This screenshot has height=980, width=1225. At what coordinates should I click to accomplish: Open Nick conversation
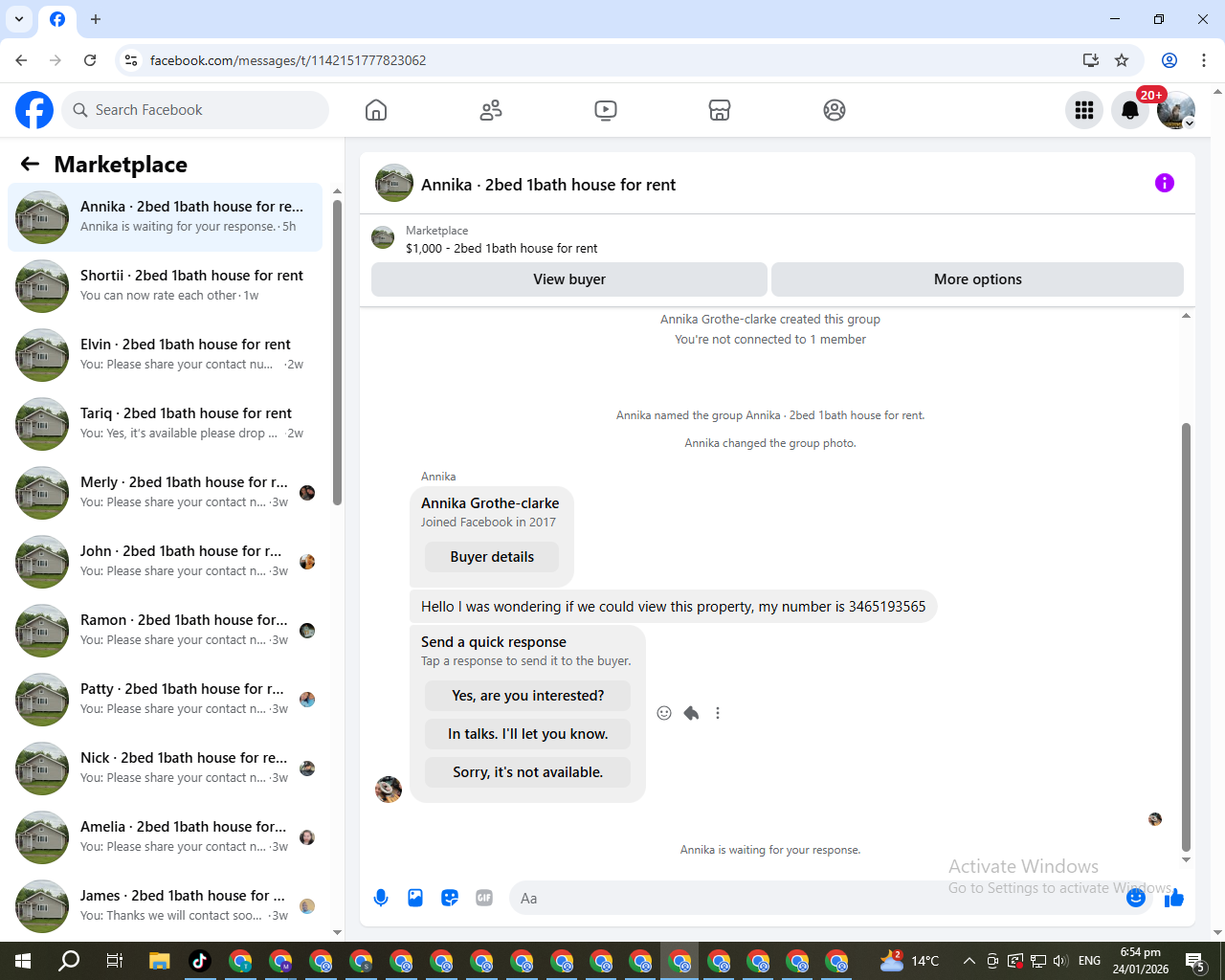tap(166, 768)
